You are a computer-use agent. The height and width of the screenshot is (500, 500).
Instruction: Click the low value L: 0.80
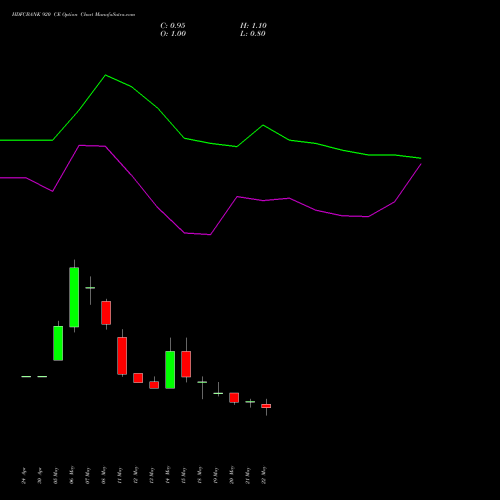click(253, 34)
